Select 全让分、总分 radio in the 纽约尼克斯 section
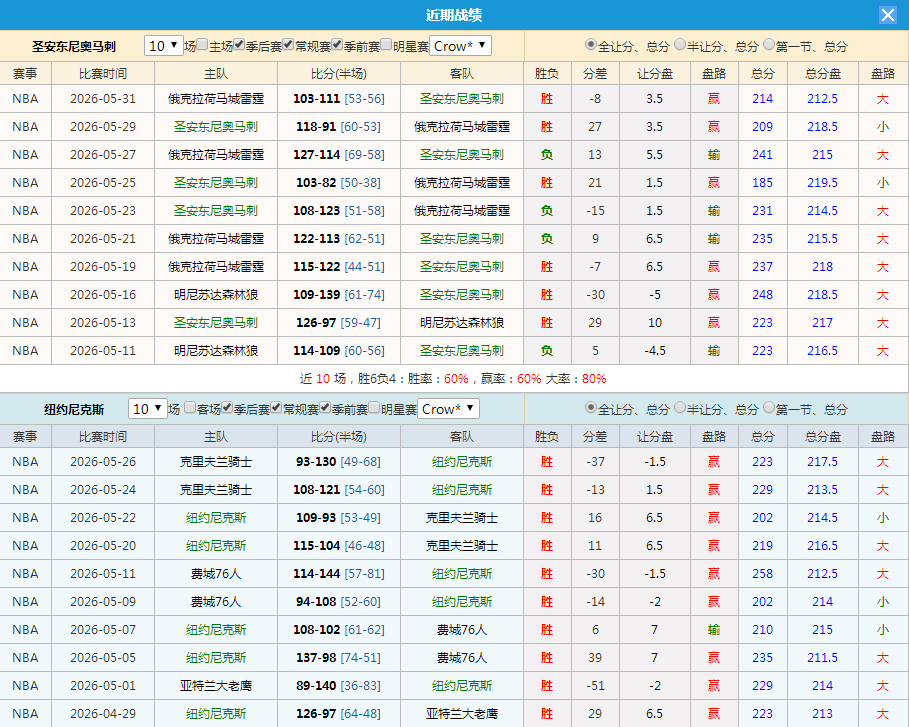 tap(591, 408)
